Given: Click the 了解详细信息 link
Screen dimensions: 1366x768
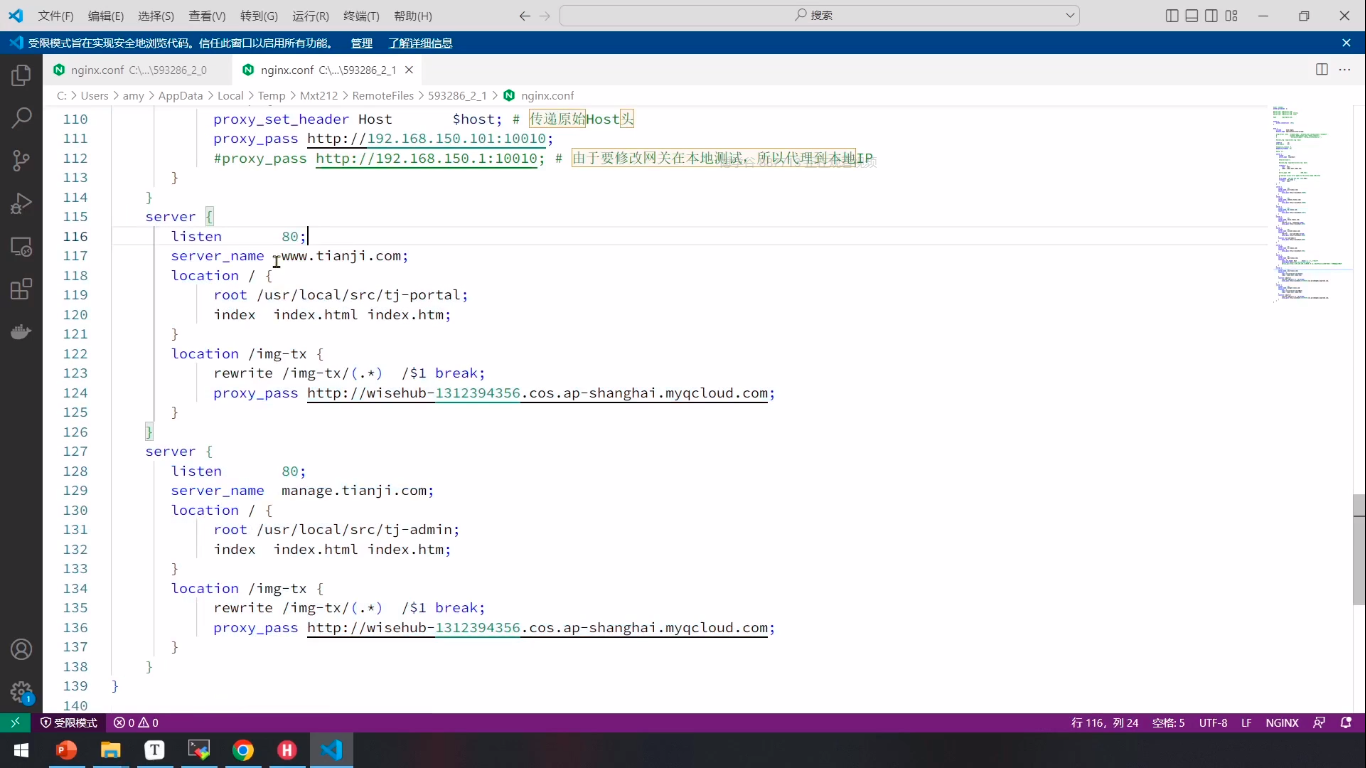Looking at the screenshot, I should [420, 43].
